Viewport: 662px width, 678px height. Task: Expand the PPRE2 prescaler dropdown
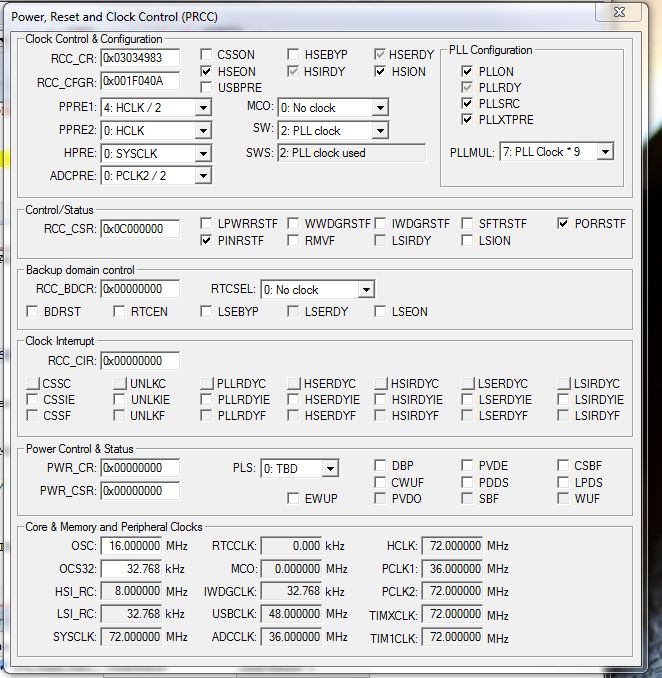[203, 131]
